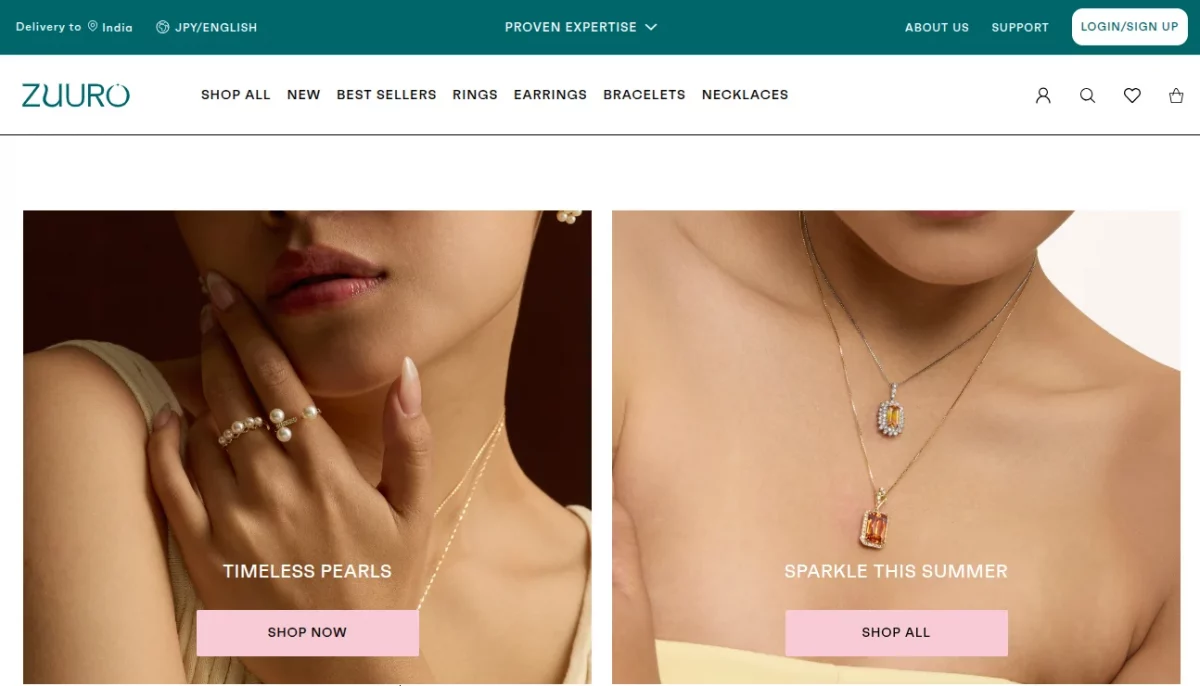The image size is (1200, 686).
Task: Open the shopping bag icon
Action: pos(1176,95)
